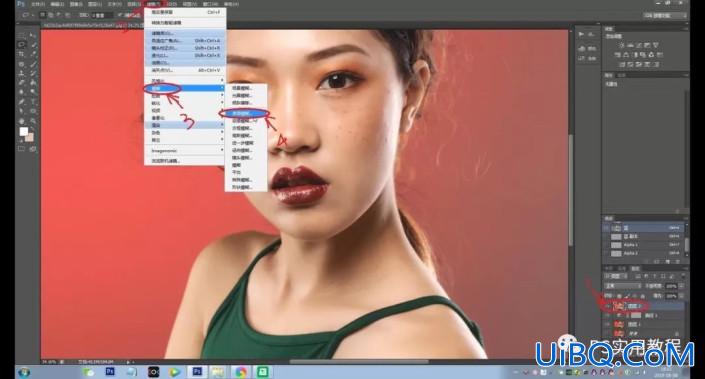Click 转换为智能滤镜 (Convert for Smart Filters)
This screenshot has width=705, height=379.
click(x=185, y=23)
